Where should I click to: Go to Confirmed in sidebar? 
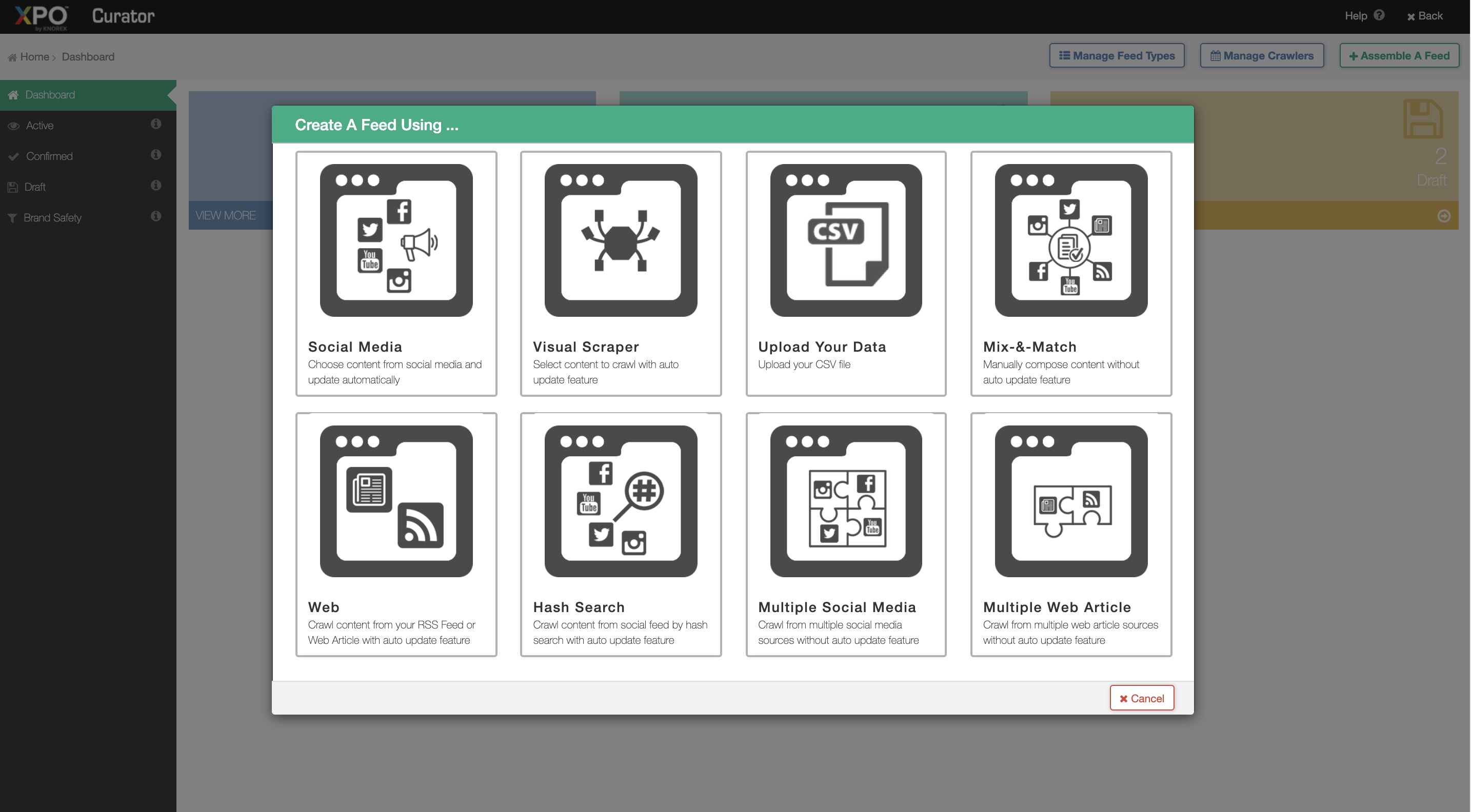point(49,156)
